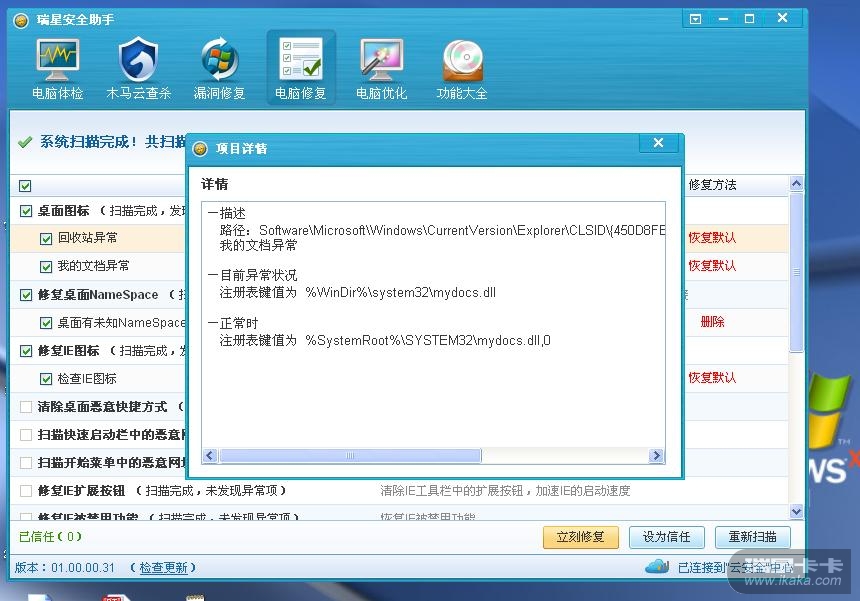Maximize the 瑞星安全助手 window
The image size is (860, 601).
pos(749,19)
